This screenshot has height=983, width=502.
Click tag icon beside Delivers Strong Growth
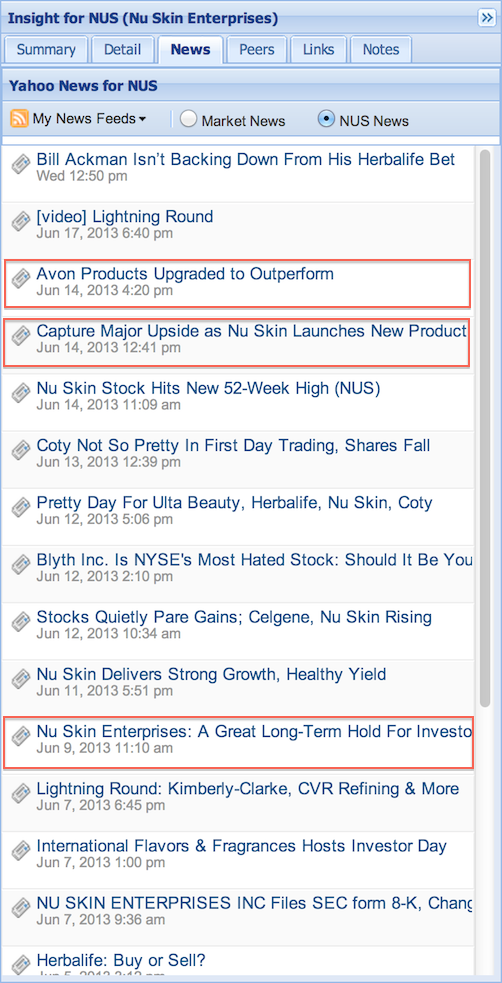pyautogui.click(x=21, y=679)
